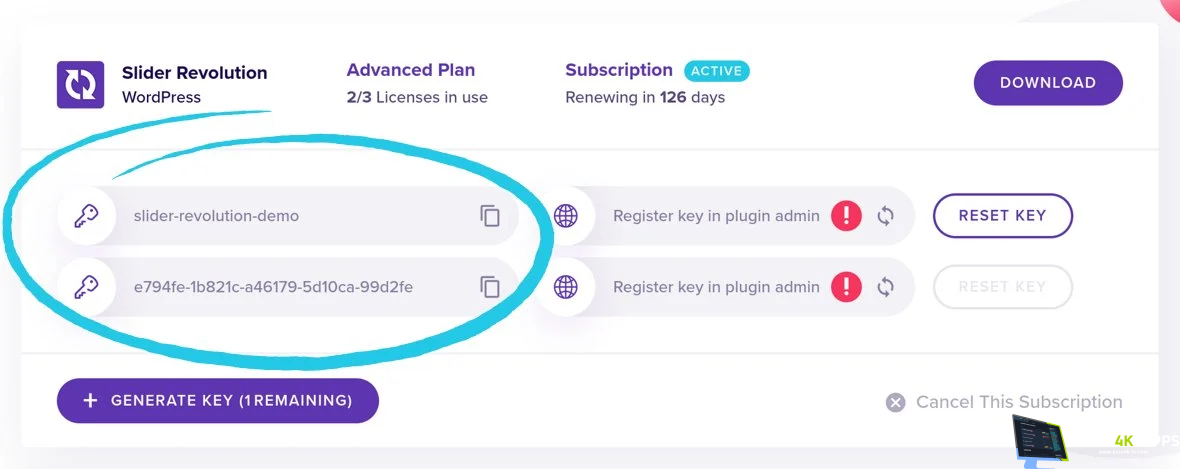Click red warning icon in second row

pos(846,287)
